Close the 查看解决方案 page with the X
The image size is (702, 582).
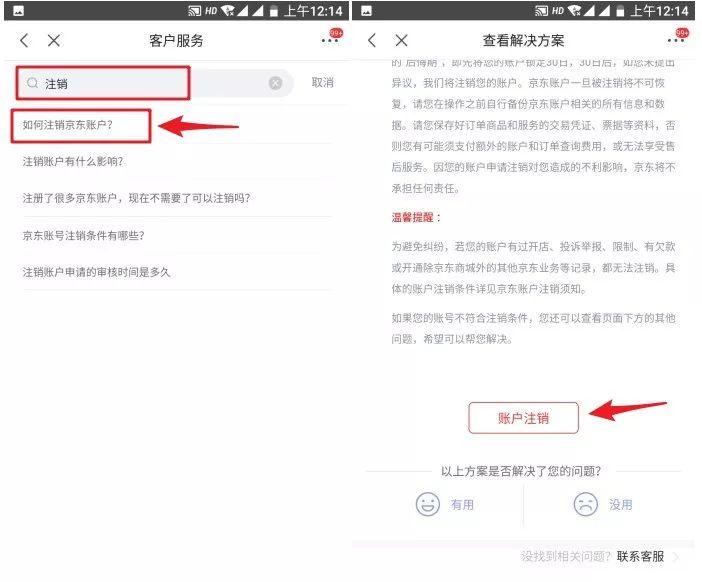(402, 41)
